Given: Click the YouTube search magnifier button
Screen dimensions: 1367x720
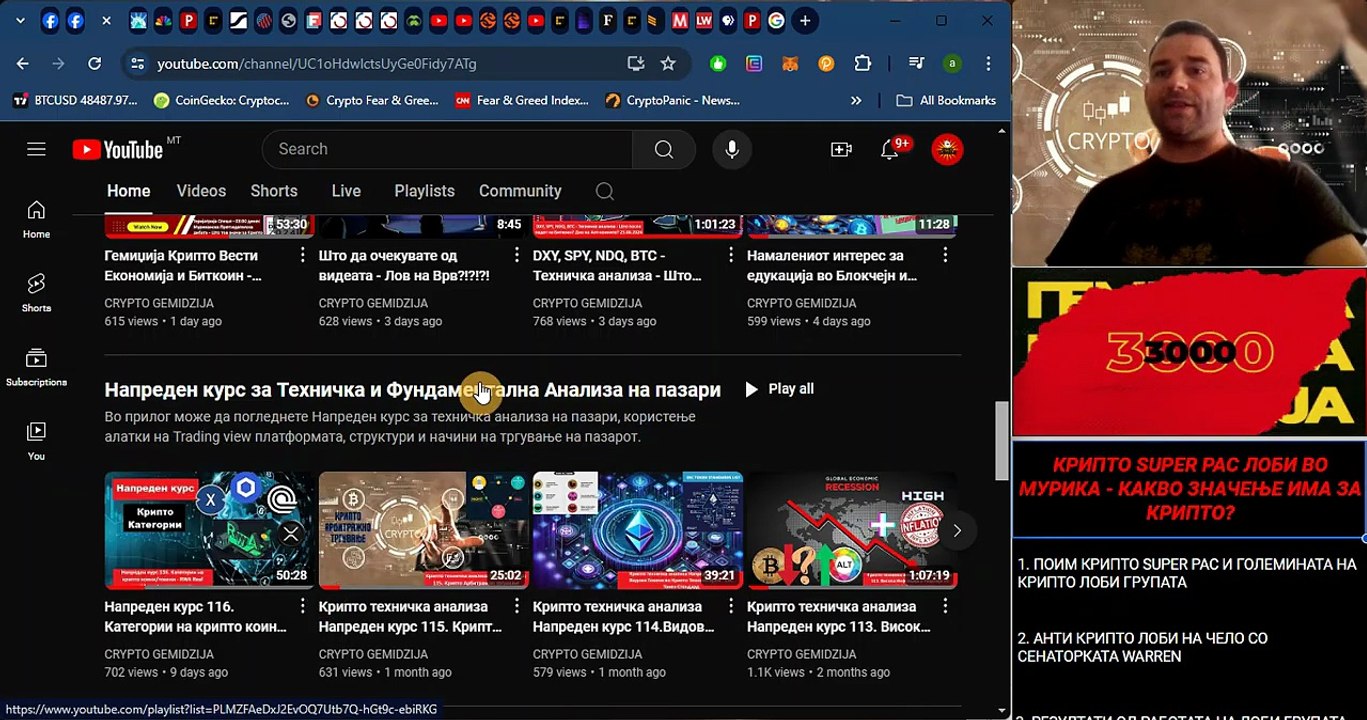Looking at the screenshot, I should tap(664, 149).
